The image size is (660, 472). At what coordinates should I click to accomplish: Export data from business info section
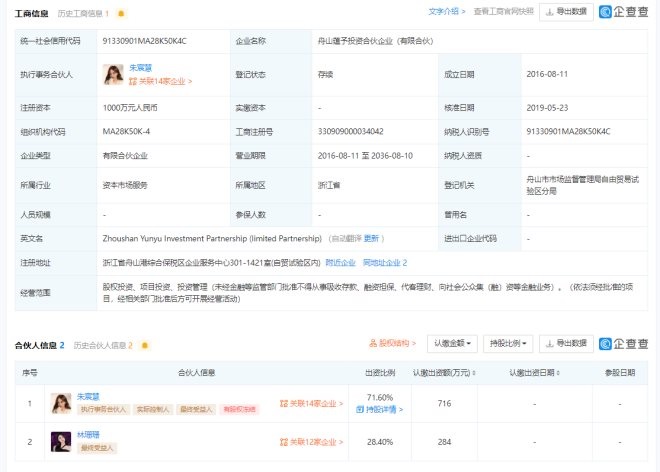coord(566,12)
